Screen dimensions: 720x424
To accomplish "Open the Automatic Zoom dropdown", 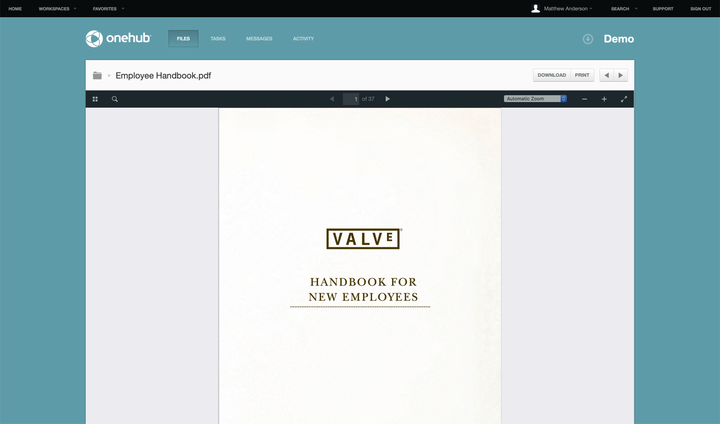I will click(535, 99).
